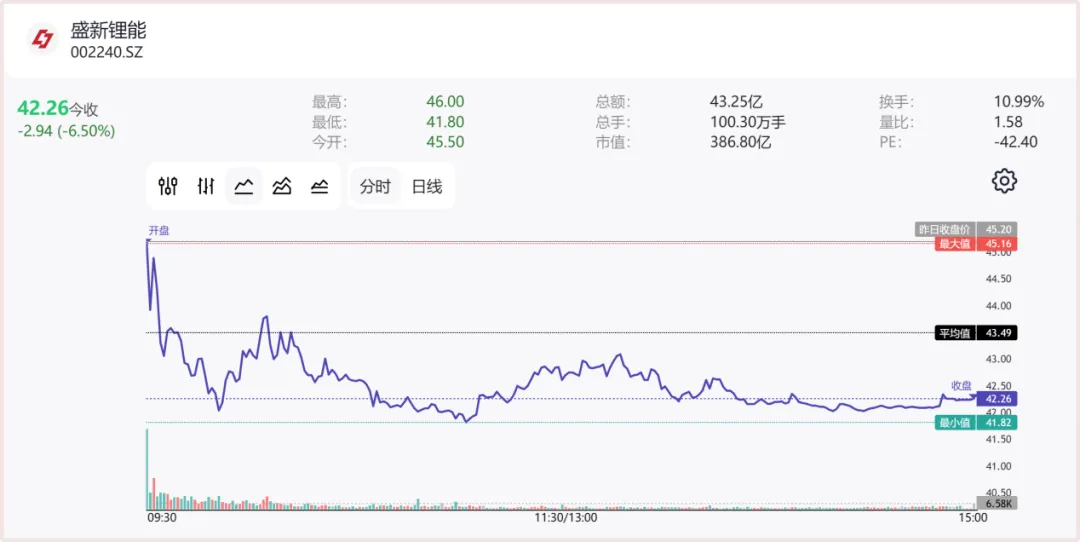Click the 换手 value 10.99%
This screenshot has height=542, width=1080.
click(x=1019, y=102)
